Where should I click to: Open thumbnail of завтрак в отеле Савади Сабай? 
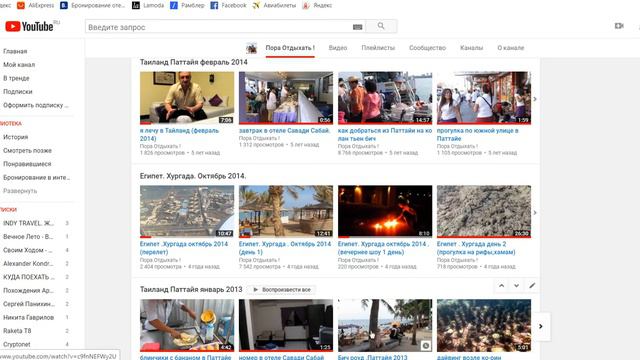click(x=286, y=98)
